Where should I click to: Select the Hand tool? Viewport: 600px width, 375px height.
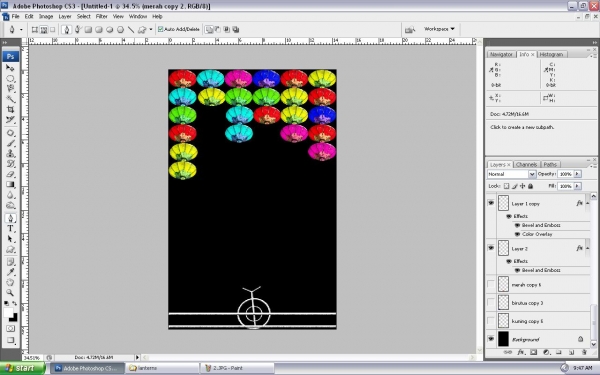[x=10, y=282]
